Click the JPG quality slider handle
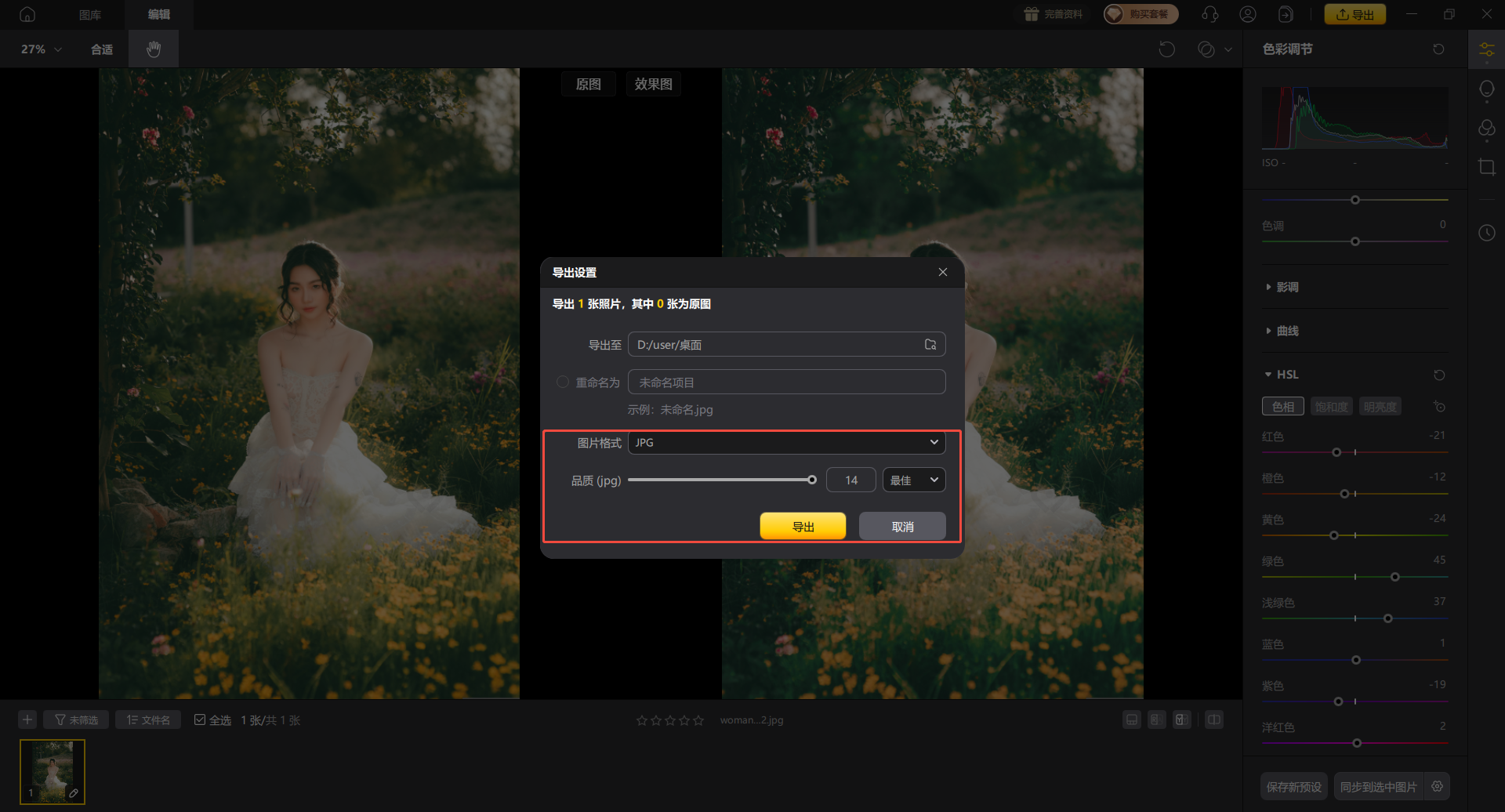This screenshot has width=1505, height=812. coord(812,480)
